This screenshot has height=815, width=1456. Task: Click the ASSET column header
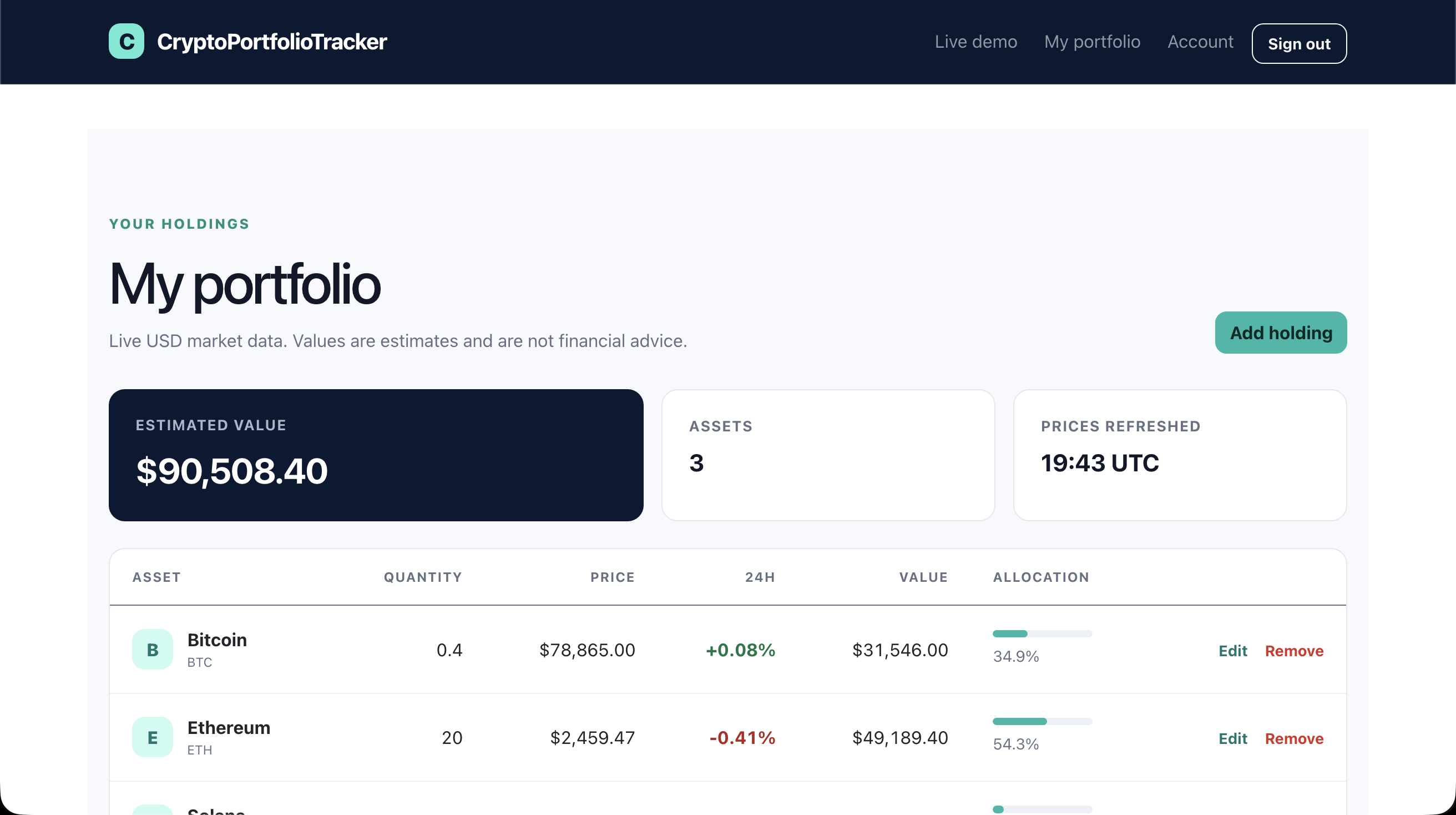click(x=156, y=577)
